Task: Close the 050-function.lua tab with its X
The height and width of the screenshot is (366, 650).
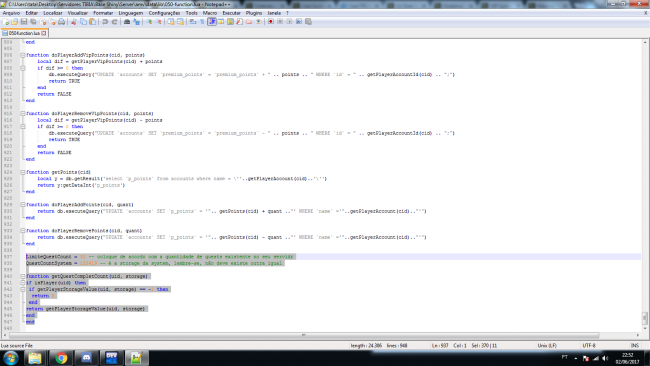Action: (44, 33)
